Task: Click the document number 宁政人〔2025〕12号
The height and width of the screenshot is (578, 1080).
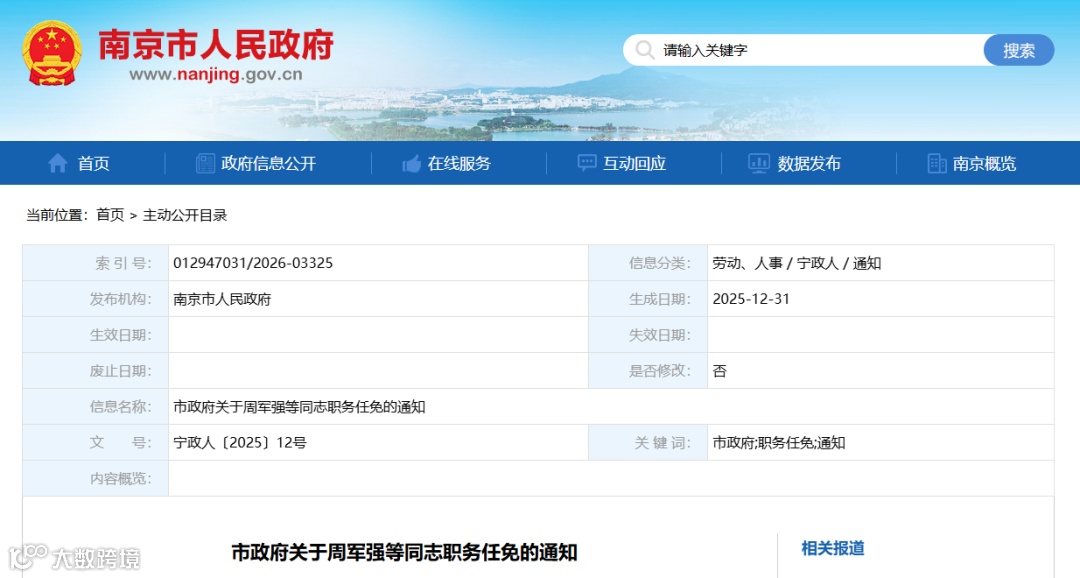Action: (242, 442)
